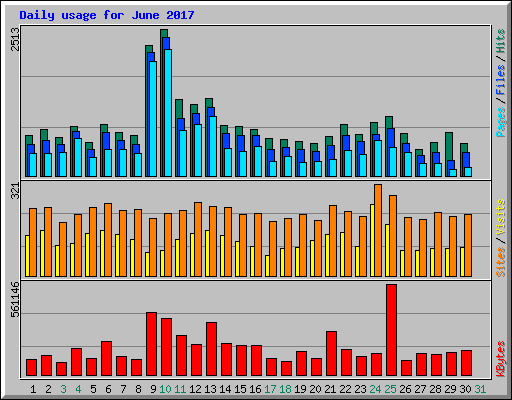Select the cyan Pages bar for day 10
The width and height of the screenshot is (512, 400).
pyautogui.click(x=168, y=113)
